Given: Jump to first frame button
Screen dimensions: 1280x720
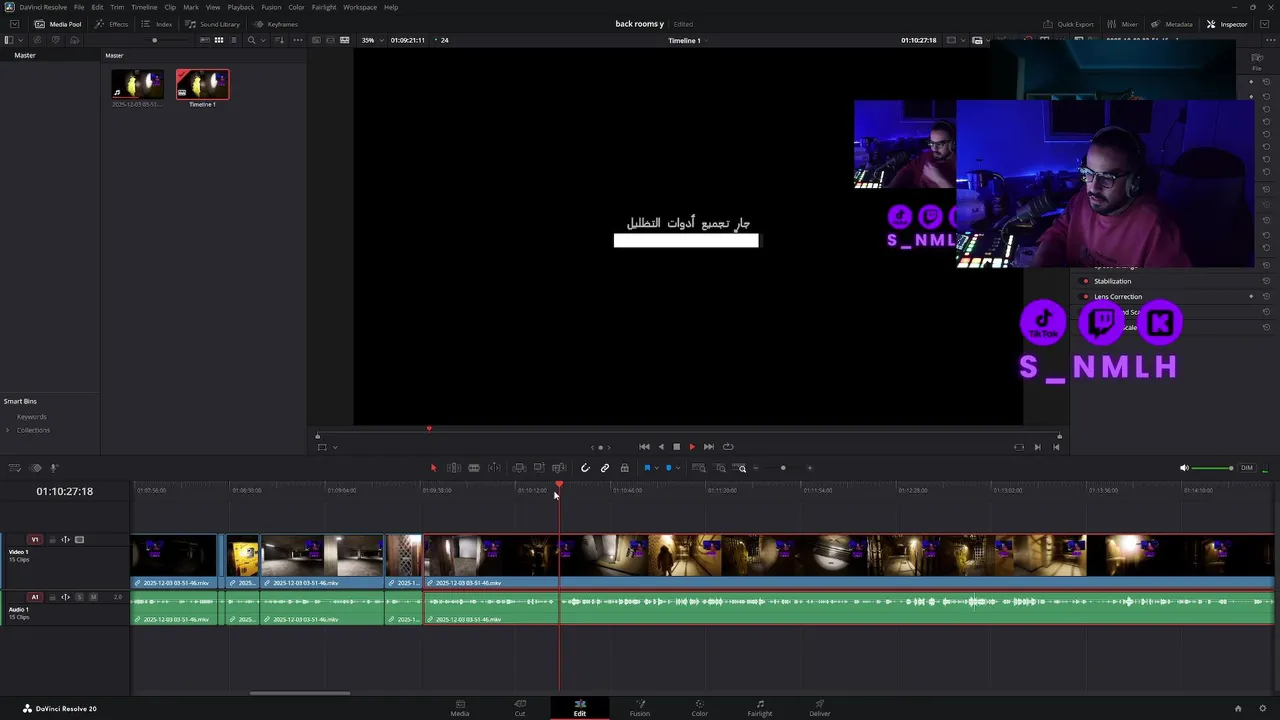Looking at the screenshot, I should (x=644, y=447).
